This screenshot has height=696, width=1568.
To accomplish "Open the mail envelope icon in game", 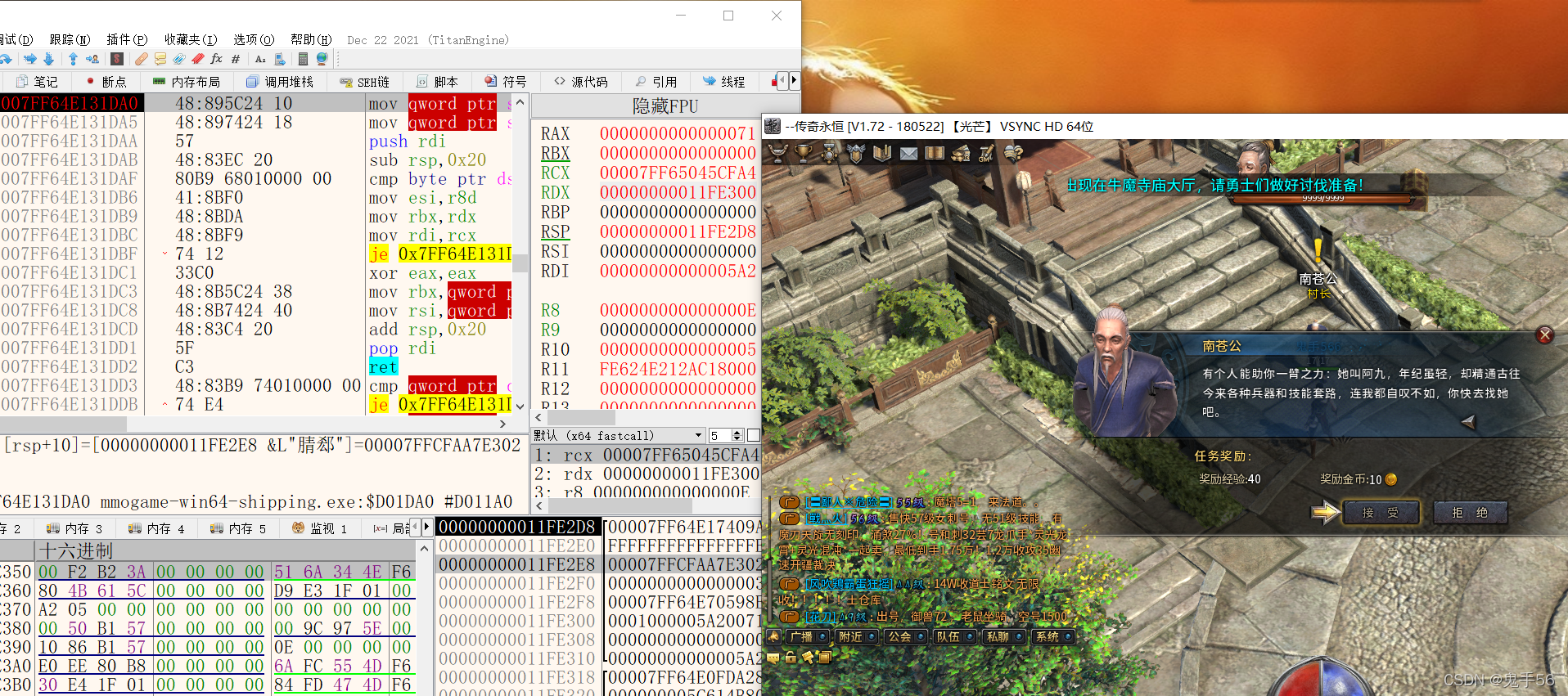I will 908,153.
